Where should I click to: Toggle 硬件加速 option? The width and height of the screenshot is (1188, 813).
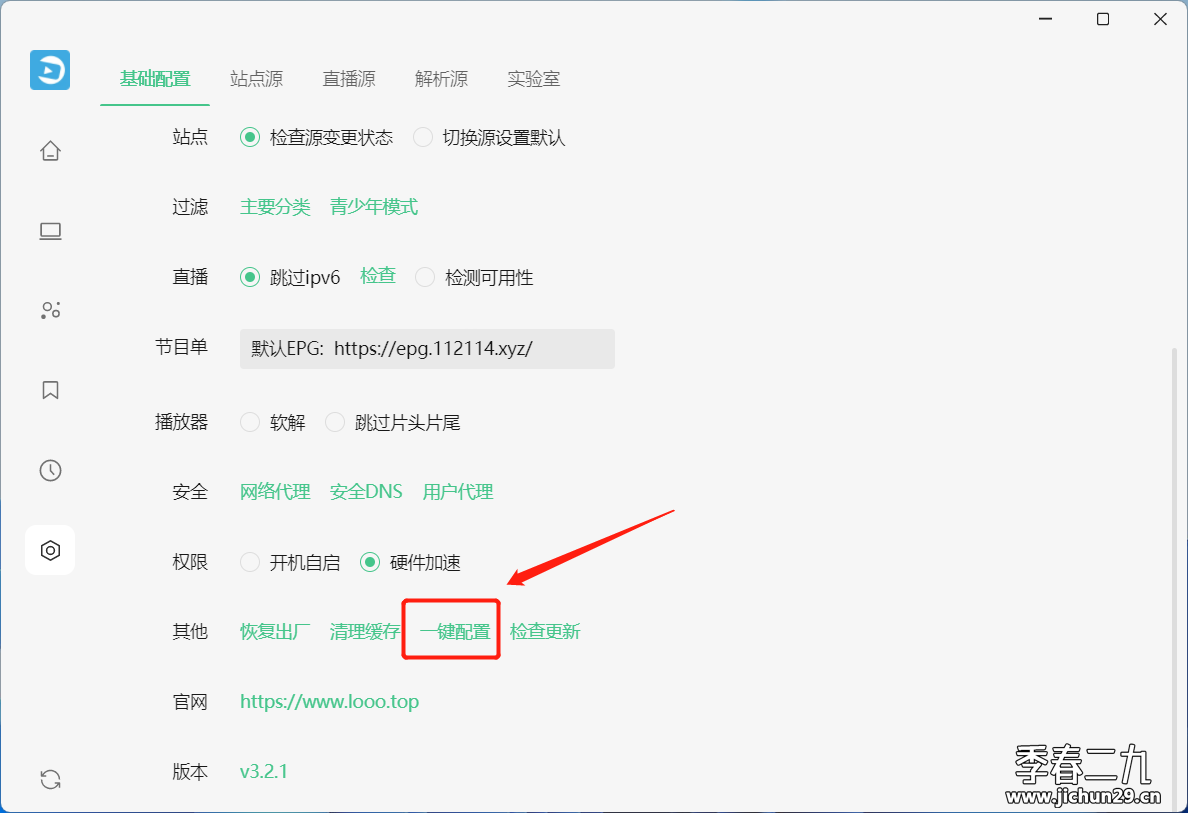click(x=410, y=562)
